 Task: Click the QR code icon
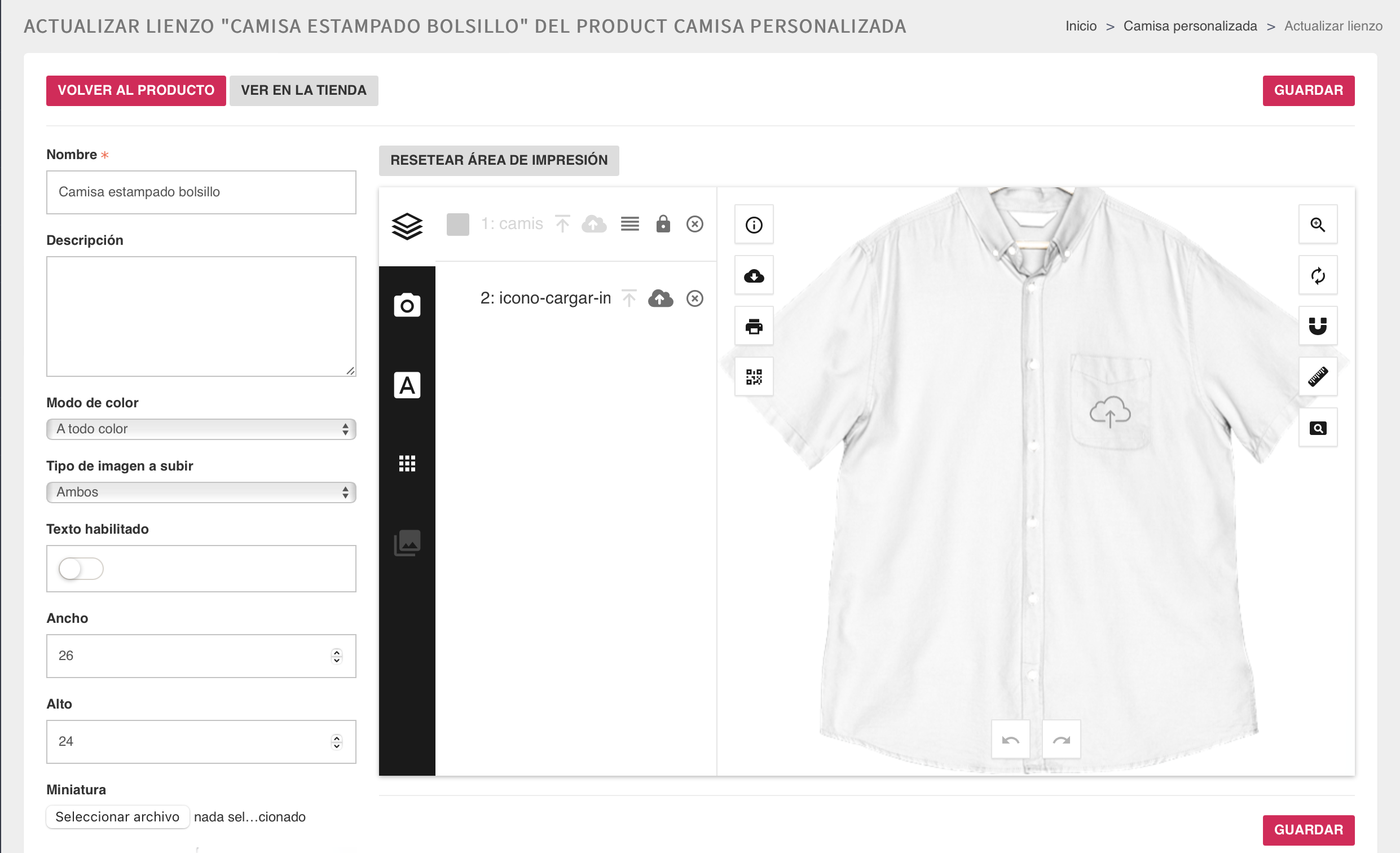pos(754,377)
